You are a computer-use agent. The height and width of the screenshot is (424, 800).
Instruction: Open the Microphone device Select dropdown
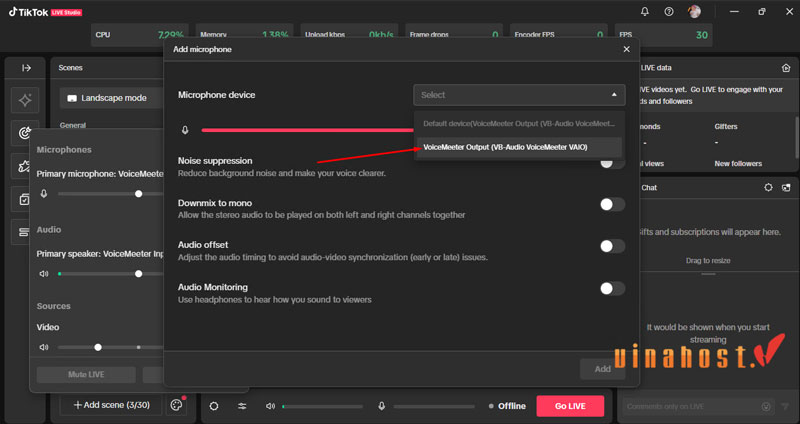519,95
